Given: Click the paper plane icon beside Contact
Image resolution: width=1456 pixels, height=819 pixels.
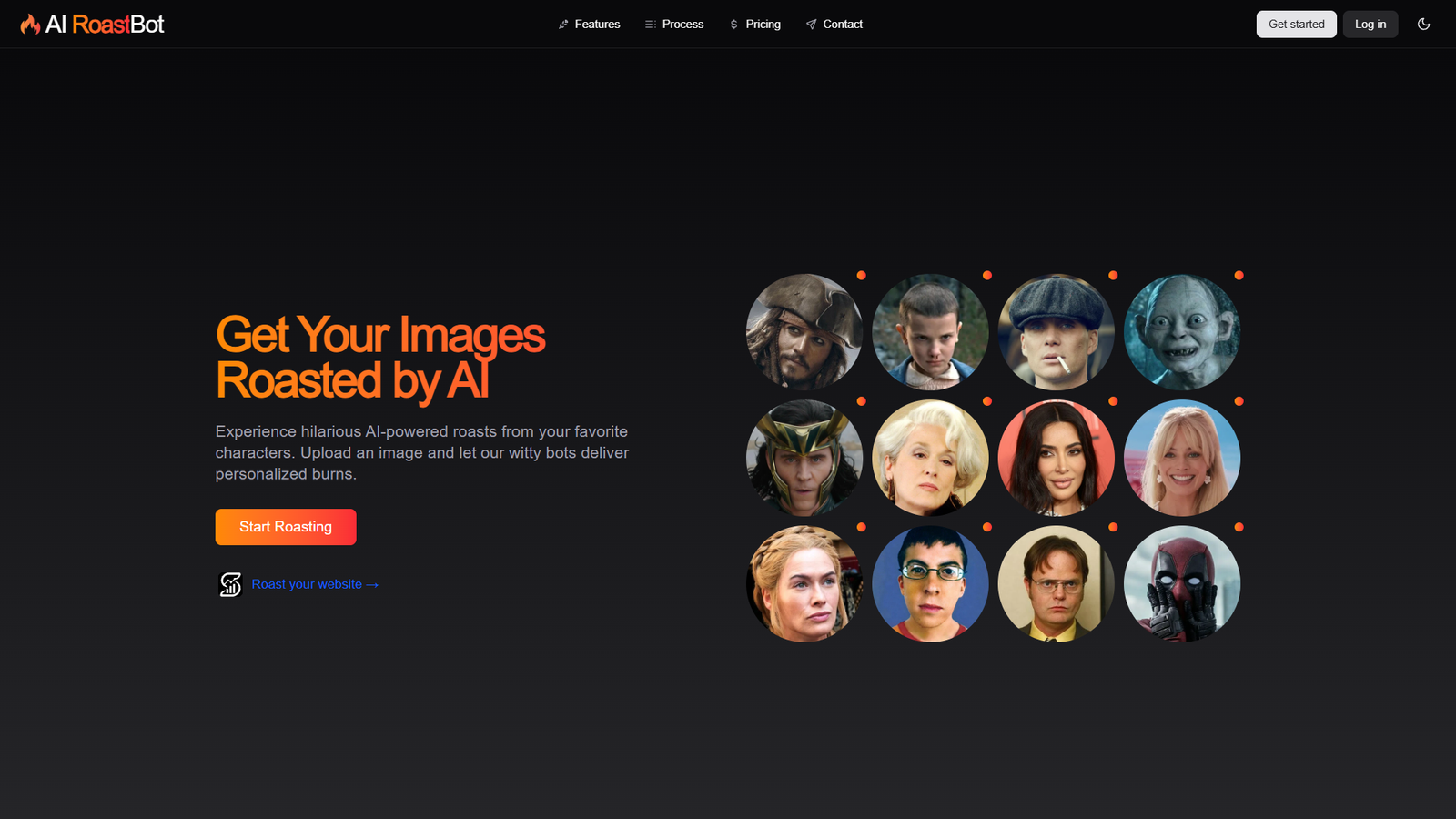Looking at the screenshot, I should [x=811, y=25].
